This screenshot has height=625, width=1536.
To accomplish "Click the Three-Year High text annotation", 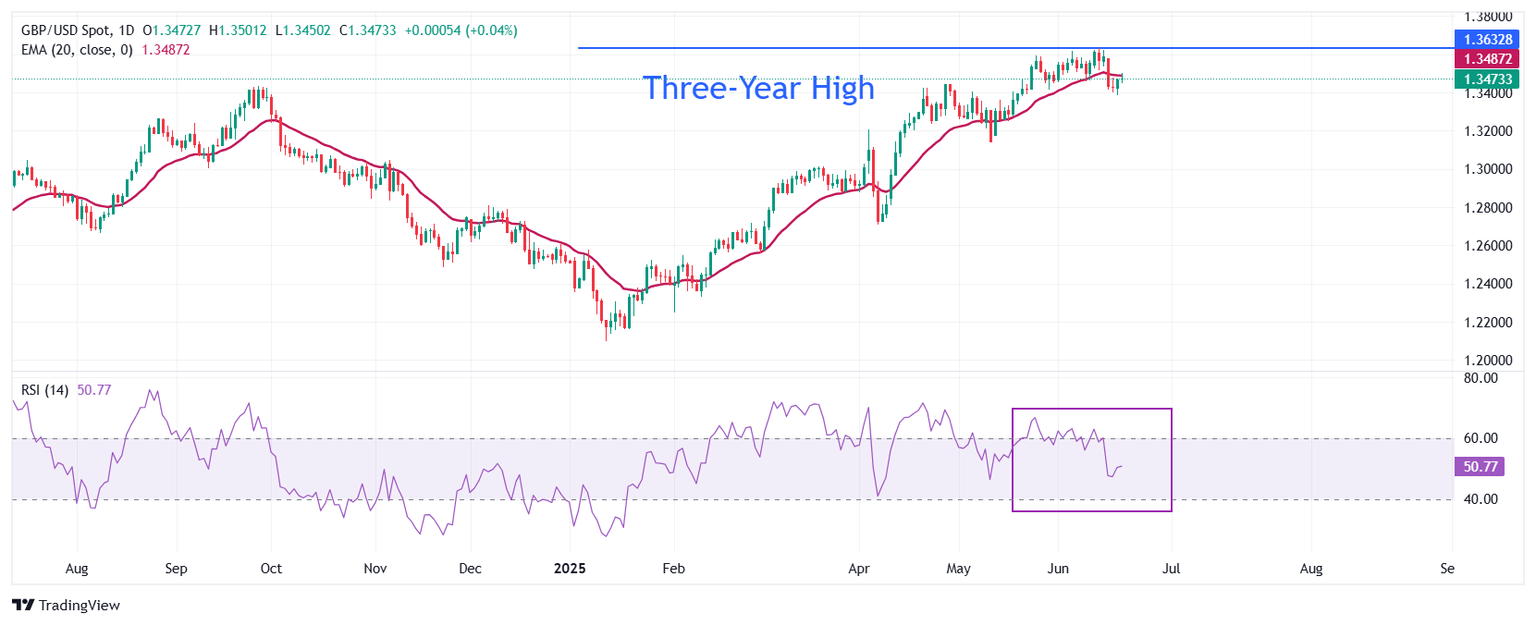I will point(758,88).
